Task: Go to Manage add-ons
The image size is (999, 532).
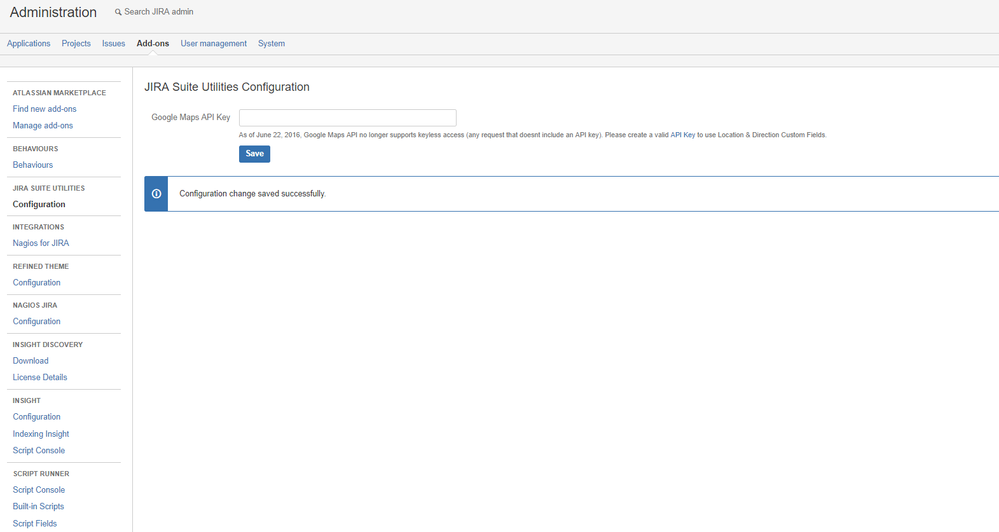Action: click(43, 126)
